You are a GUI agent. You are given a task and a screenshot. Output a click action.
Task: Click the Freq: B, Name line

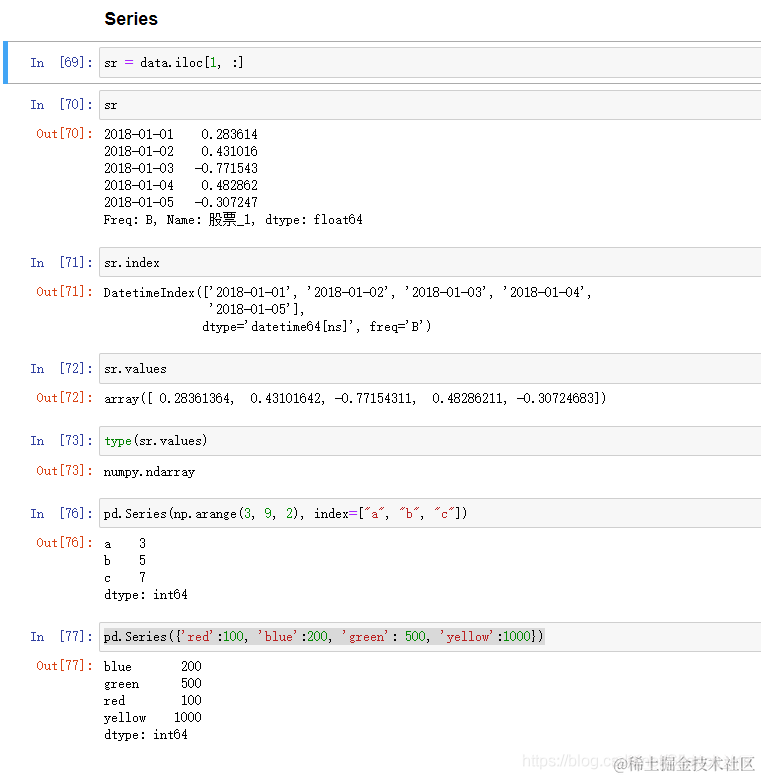click(233, 220)
